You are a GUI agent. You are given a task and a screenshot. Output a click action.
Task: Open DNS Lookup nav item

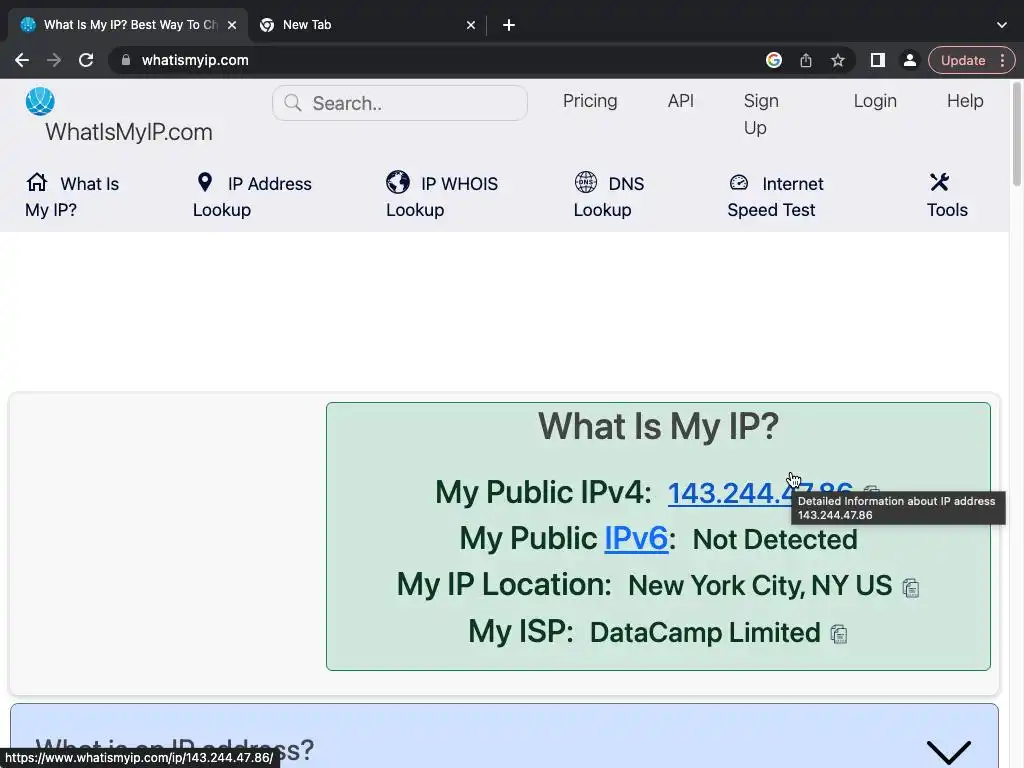click(x=609, y=197)
